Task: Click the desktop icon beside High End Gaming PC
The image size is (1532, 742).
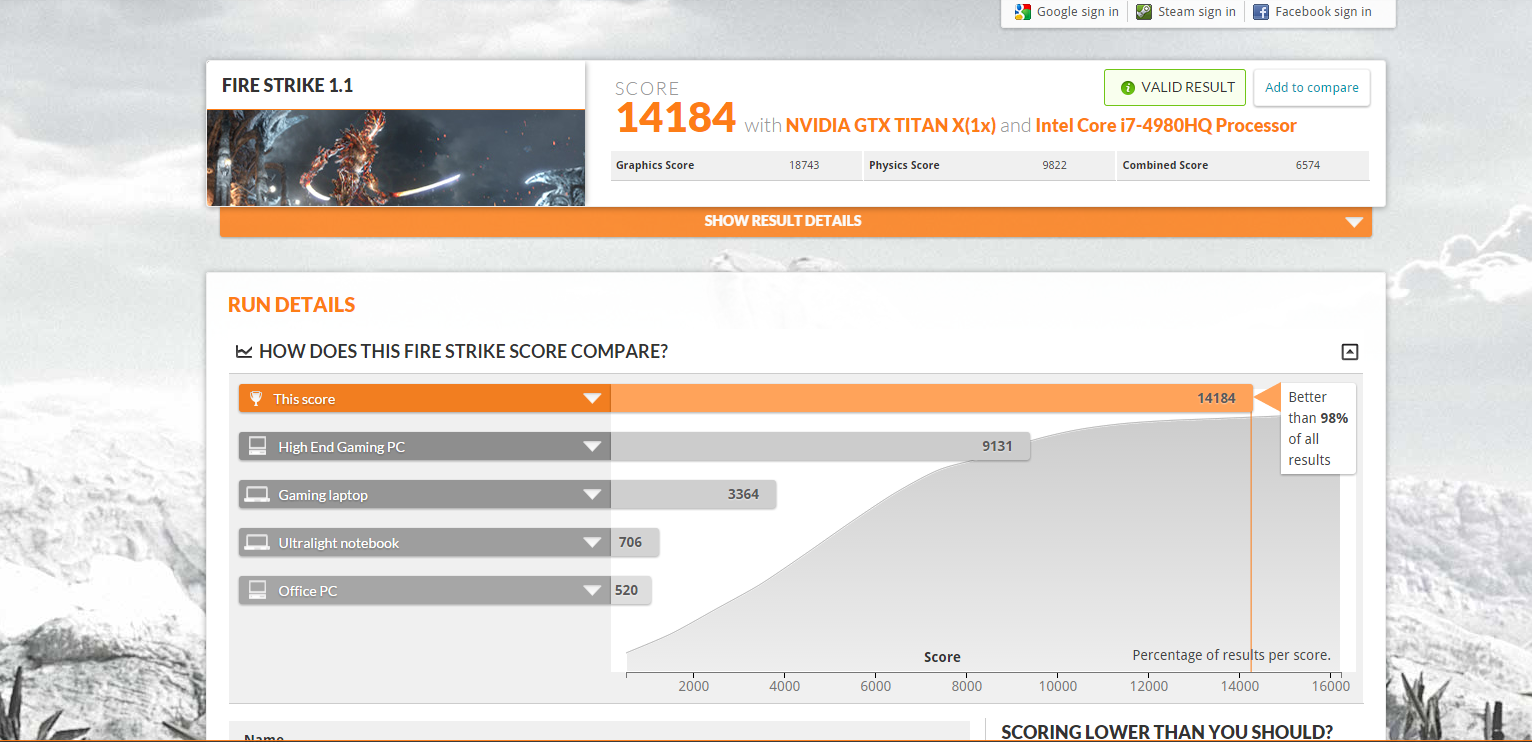Action: 258,446
